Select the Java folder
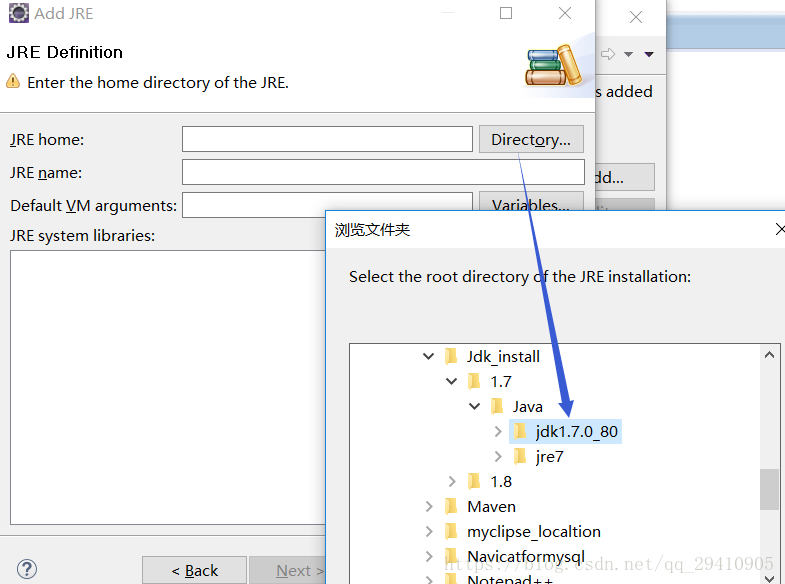 pyautogui.click(x=527, y=406)
